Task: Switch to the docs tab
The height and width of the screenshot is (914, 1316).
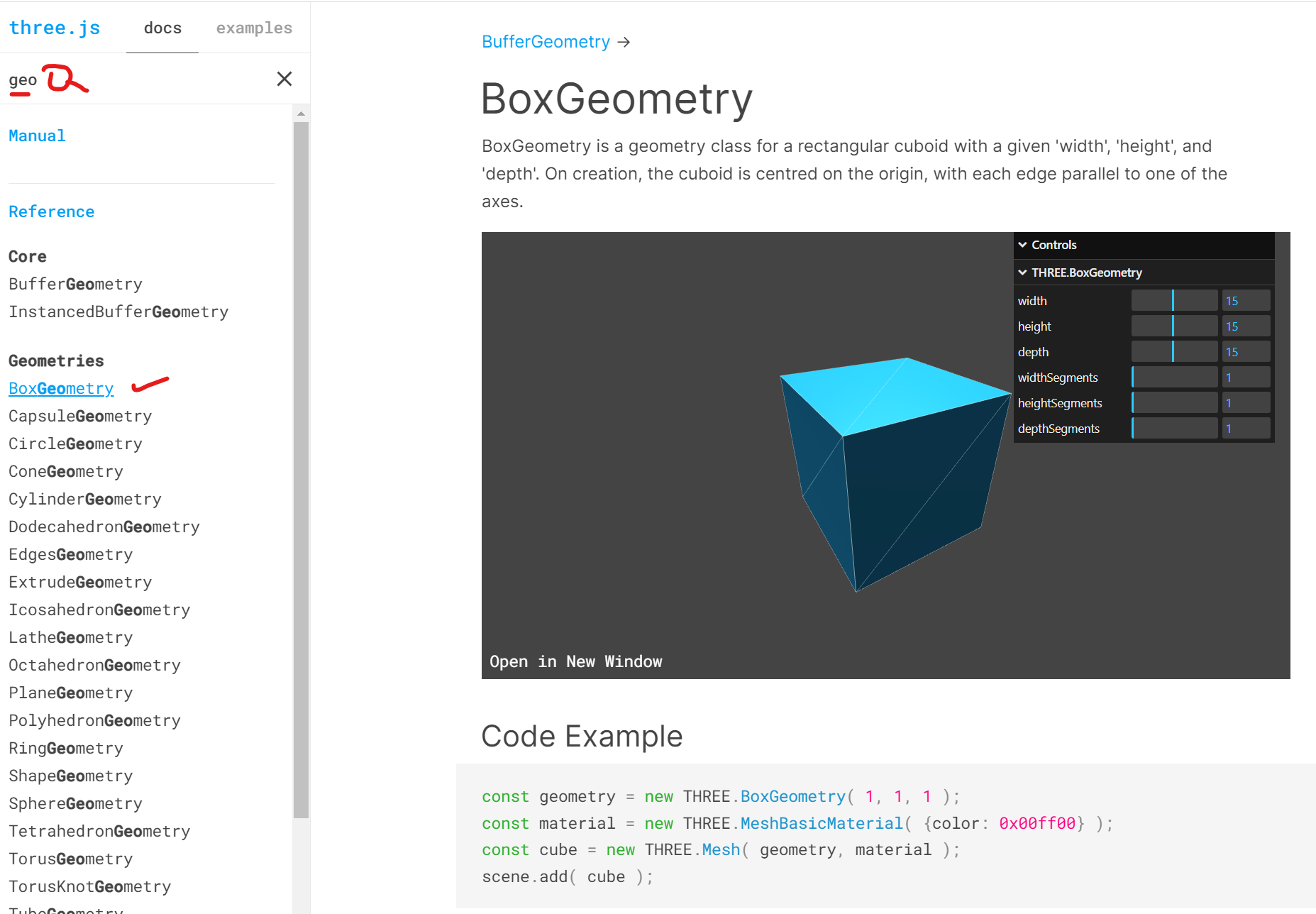Action: coord(162,28)
